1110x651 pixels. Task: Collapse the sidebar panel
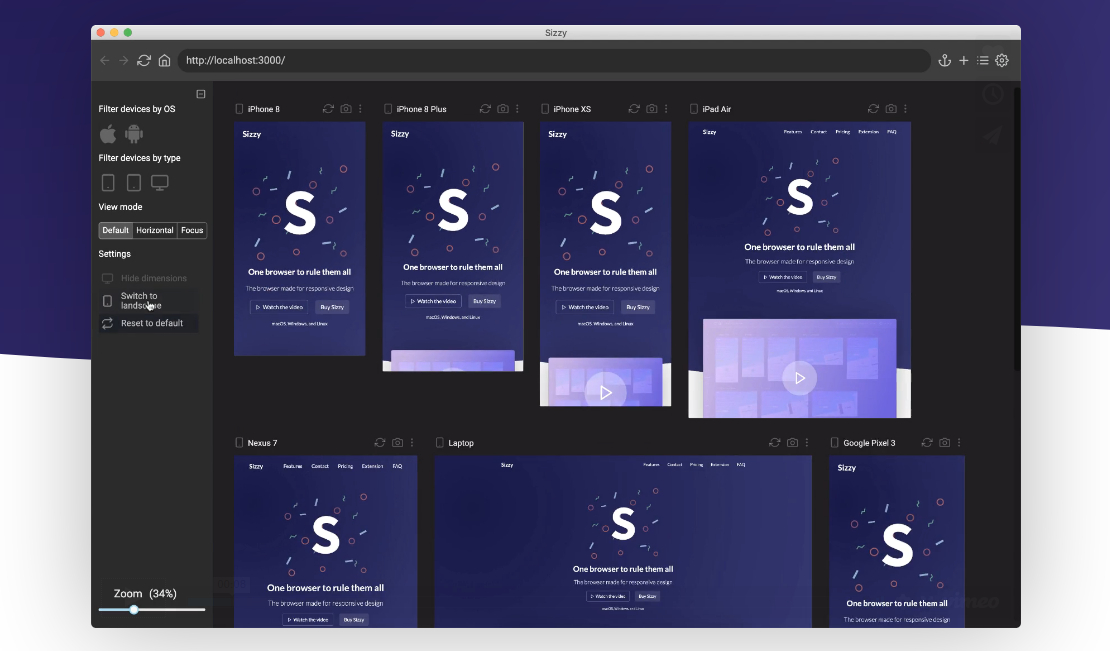(200, 93)
